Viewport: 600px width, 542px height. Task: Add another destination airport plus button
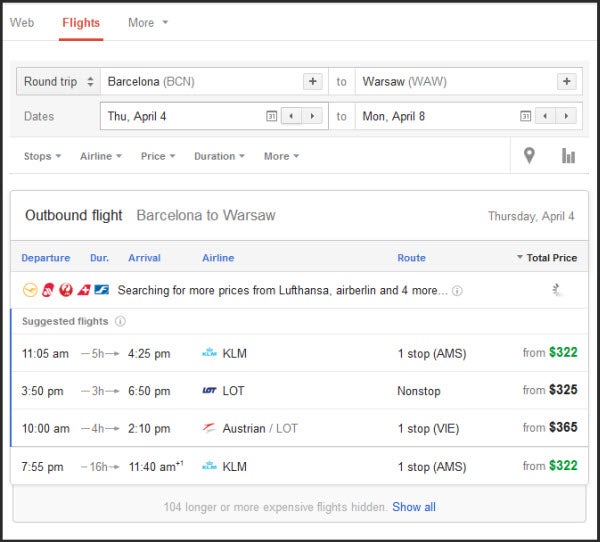[567, 81]
